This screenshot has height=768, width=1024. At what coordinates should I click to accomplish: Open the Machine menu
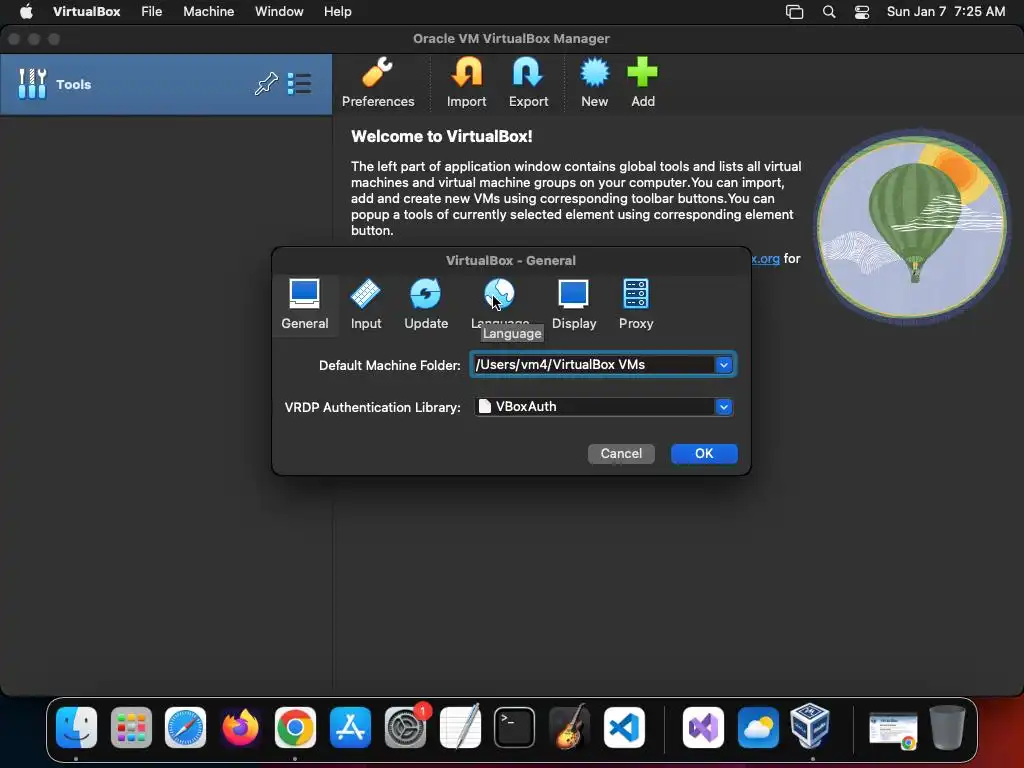(208, 12)
